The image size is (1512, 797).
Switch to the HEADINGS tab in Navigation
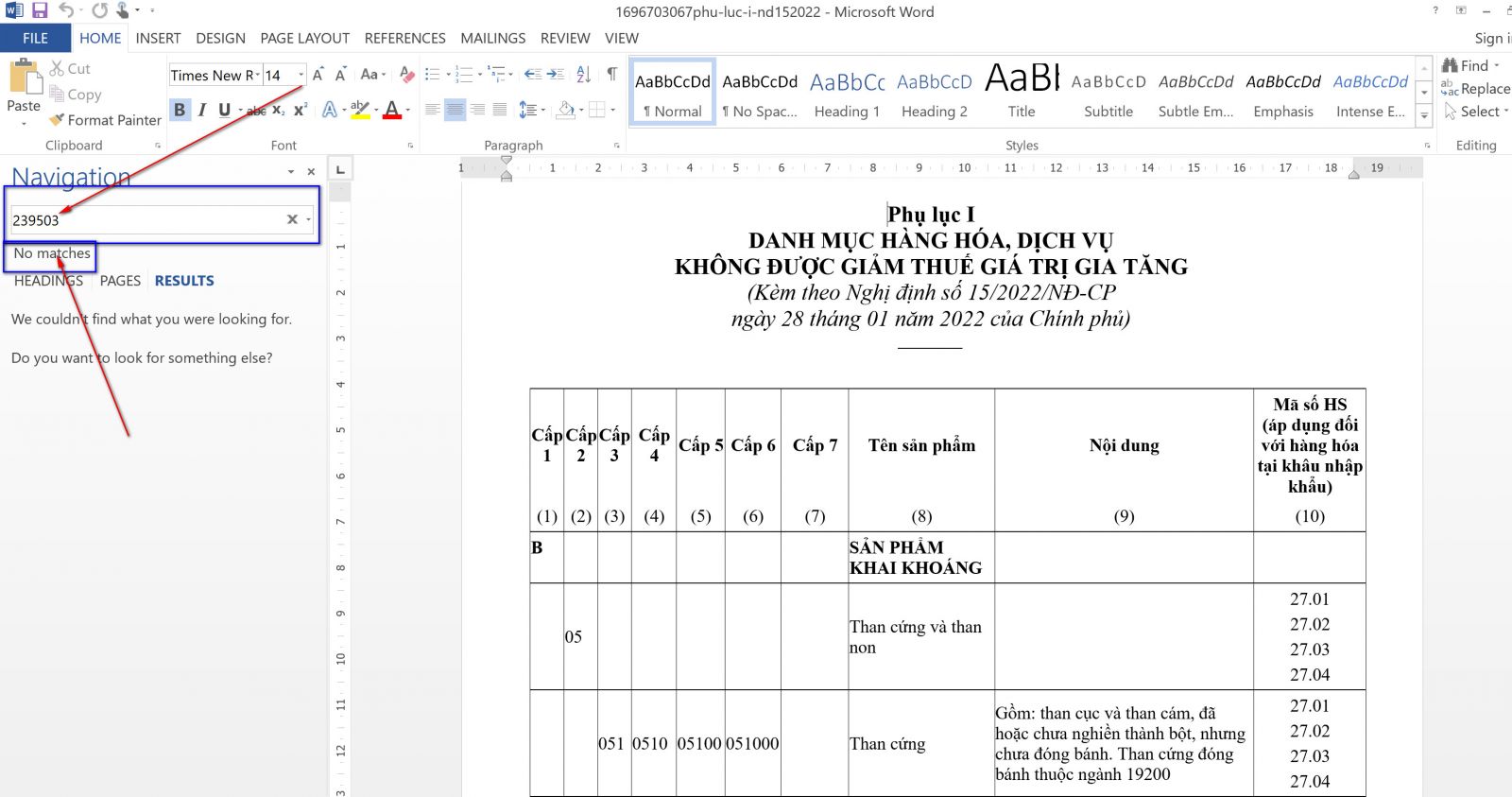(48, 281)
